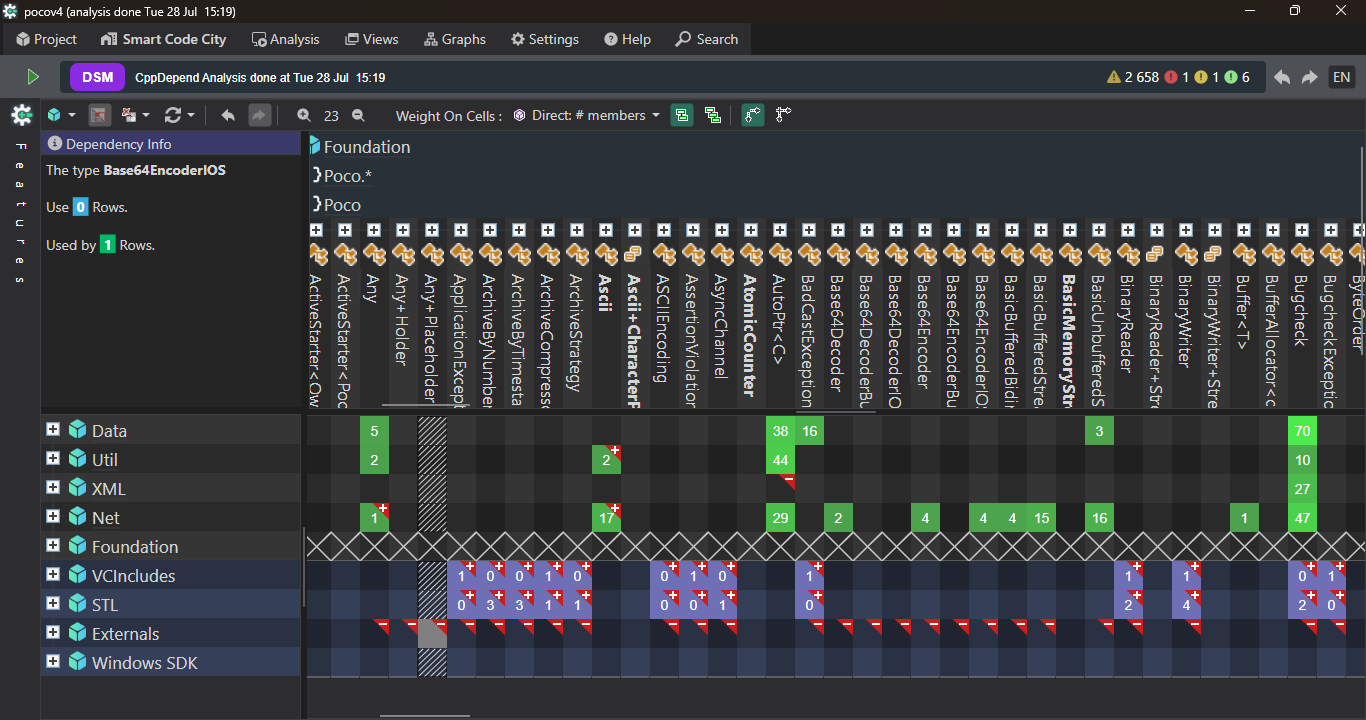Image resolution: width=1366 pixels, height=720 pixels.
Task: Expand the Externals row
Action: tap(52, 632)
